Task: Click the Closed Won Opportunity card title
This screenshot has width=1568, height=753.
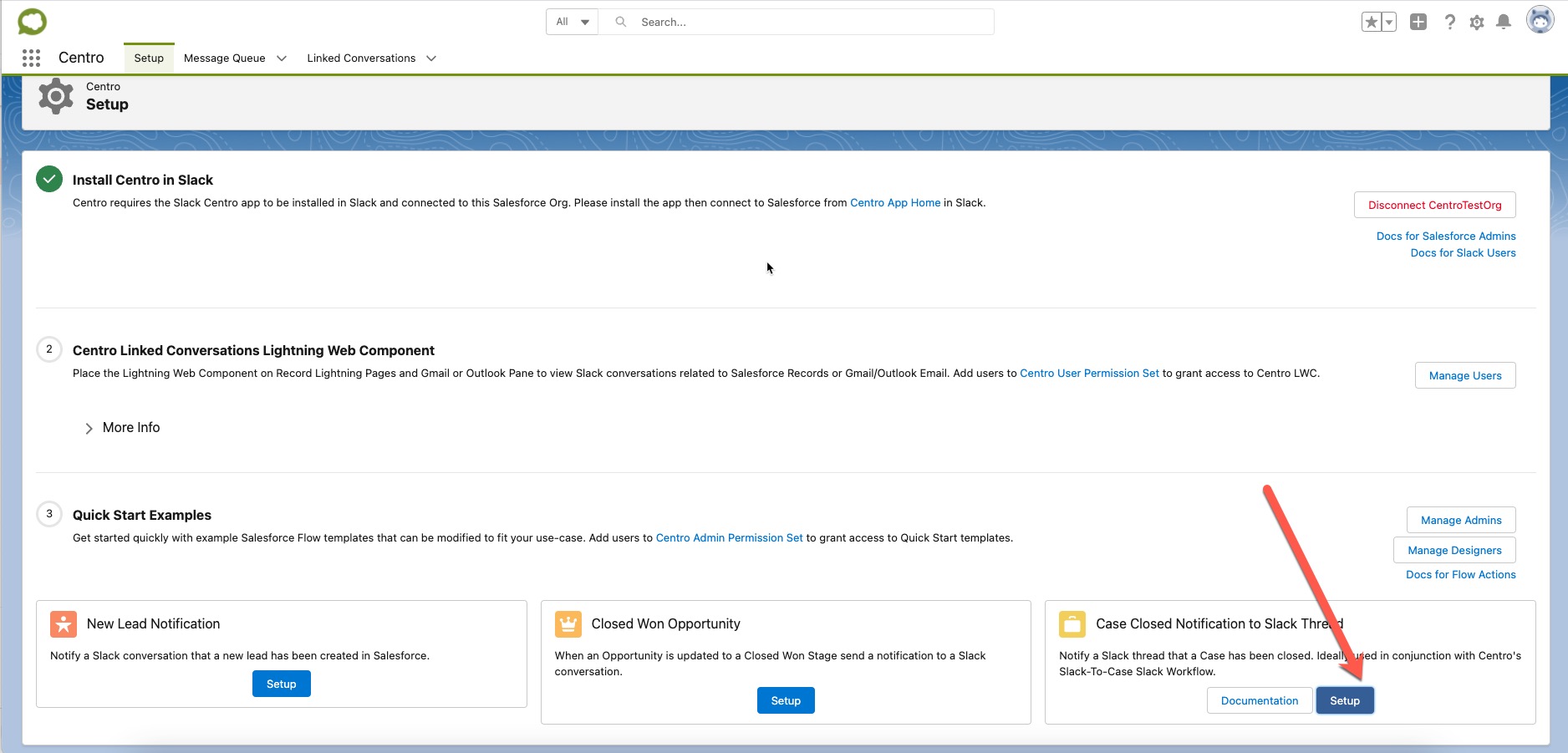Action: [x=666, y=624]
